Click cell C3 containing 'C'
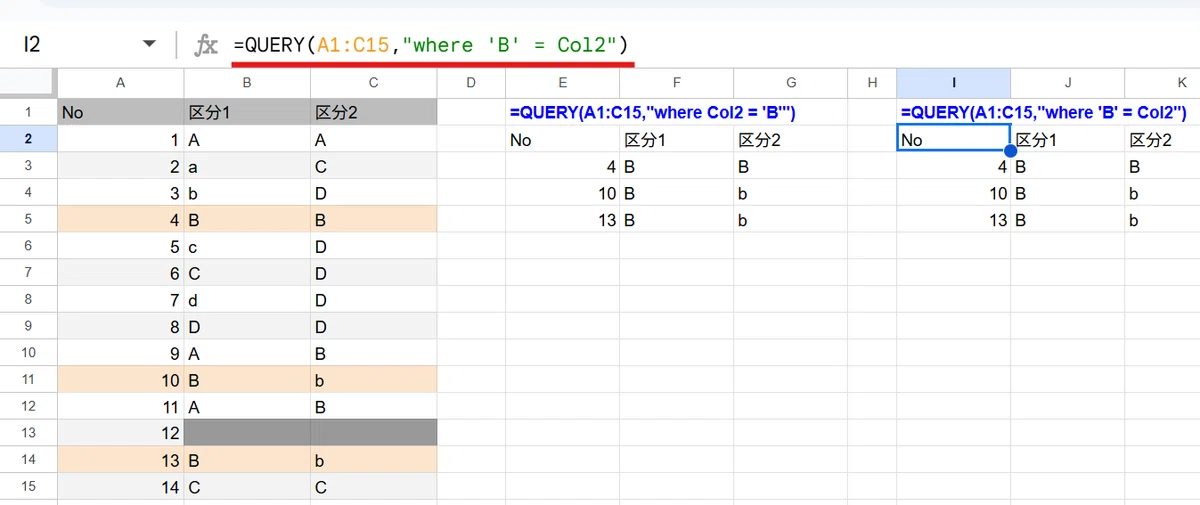 pos(374,166)
